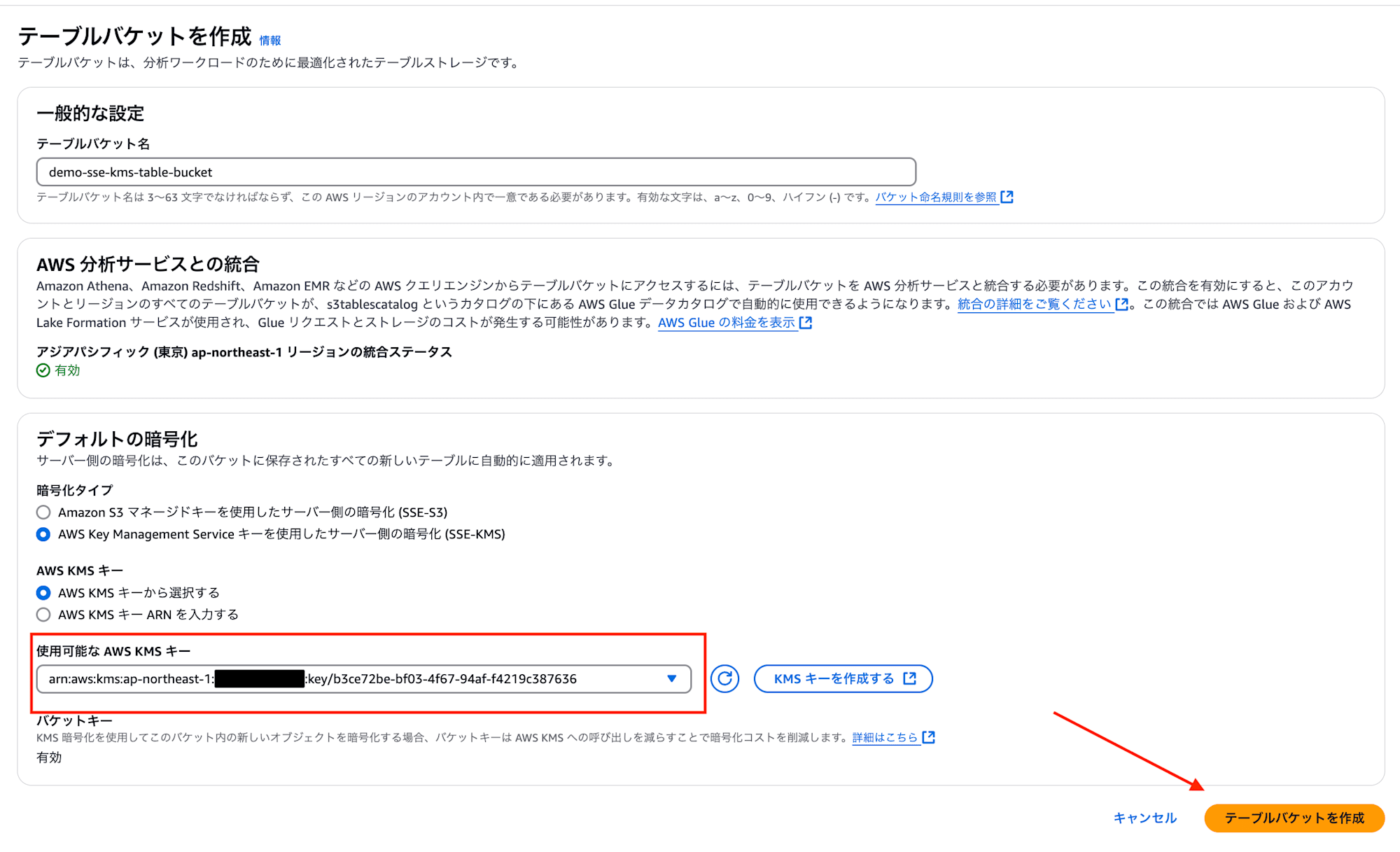
Task: Click KMS キーを作成する button
Action: click(x=843, y=678)
